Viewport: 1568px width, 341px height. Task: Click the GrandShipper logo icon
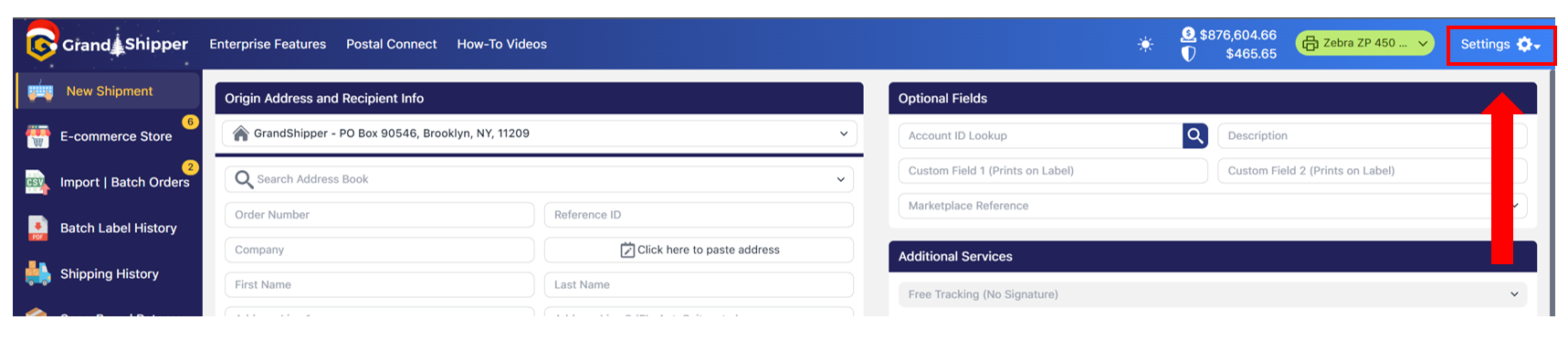click(x=42, y=42)
